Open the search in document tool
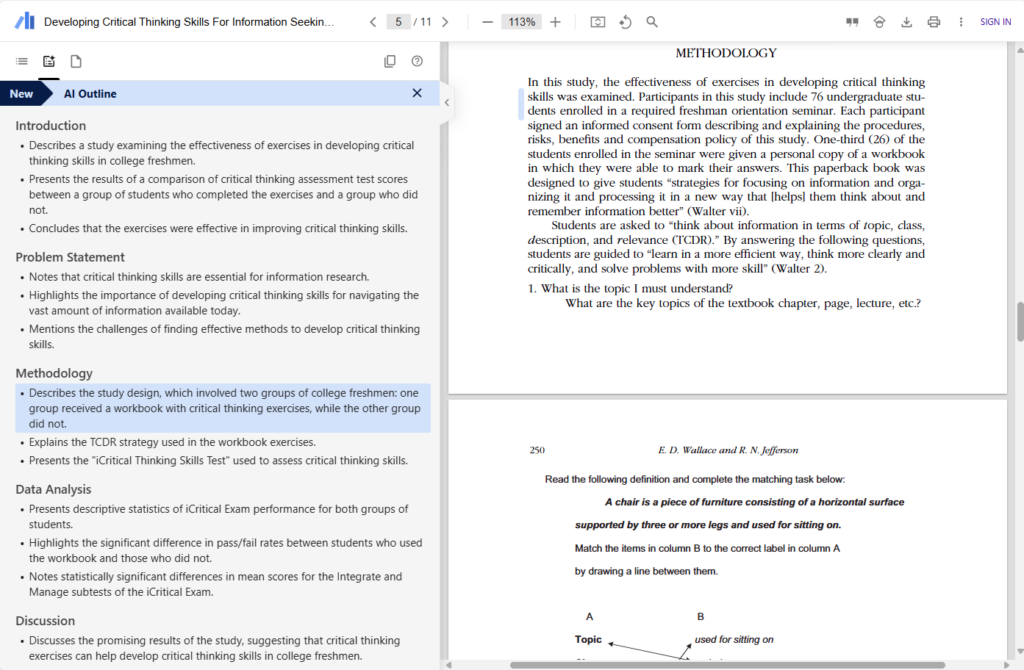This screenshot has height=670, width=1024. 652,22
